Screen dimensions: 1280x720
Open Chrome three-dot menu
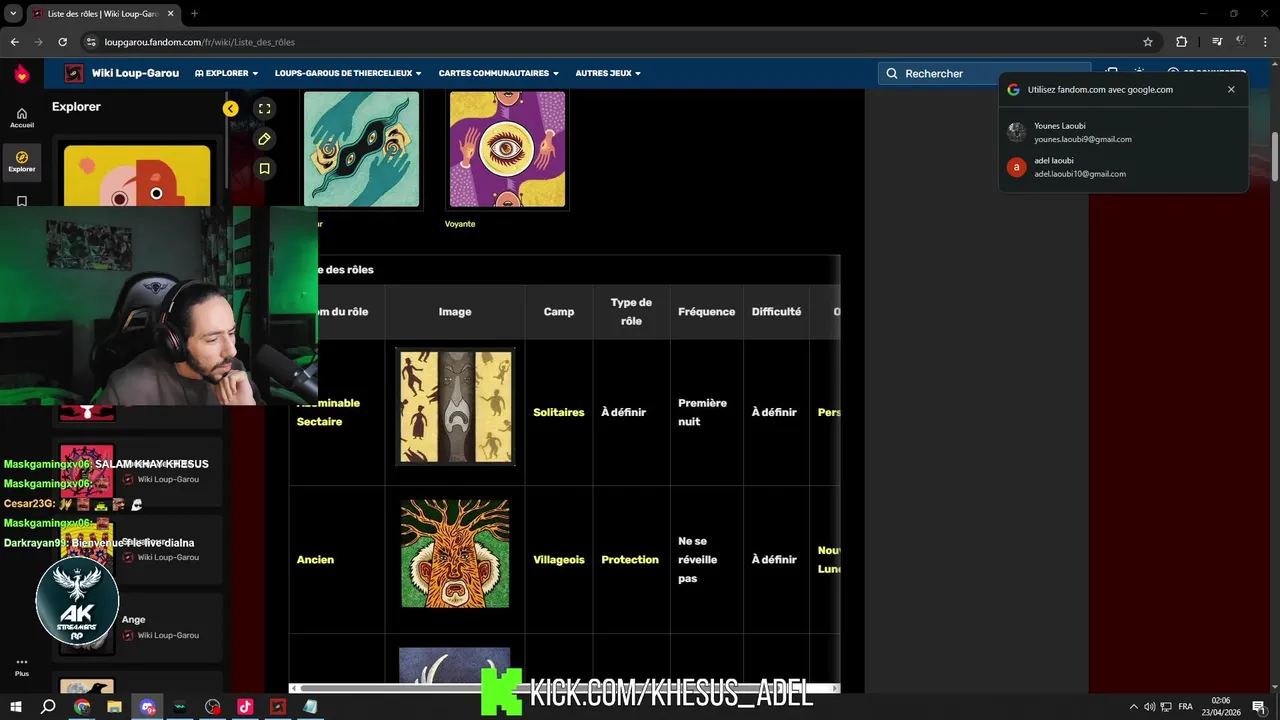coord(1266,42)
